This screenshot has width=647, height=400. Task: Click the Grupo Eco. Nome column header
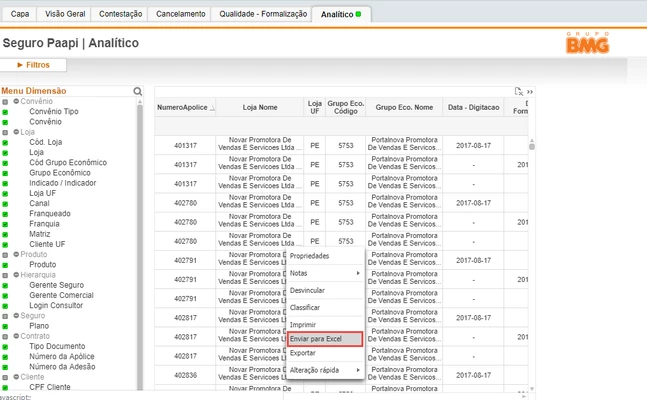[x=404, y=107]
